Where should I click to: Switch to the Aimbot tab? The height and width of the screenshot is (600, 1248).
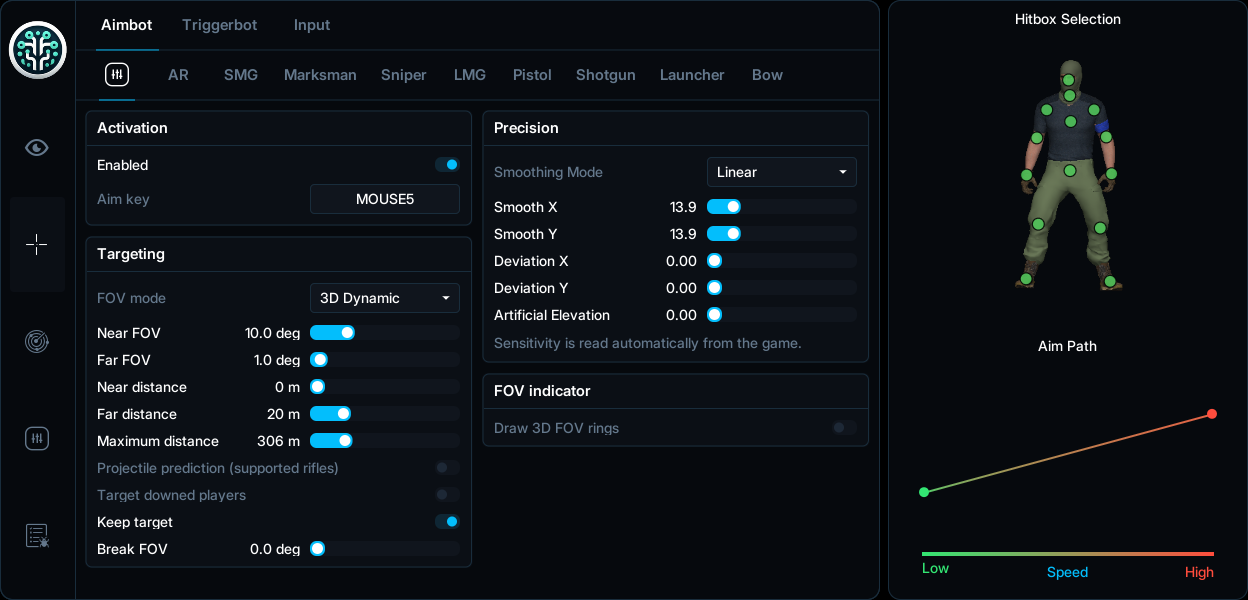click(x=127, y=25)
